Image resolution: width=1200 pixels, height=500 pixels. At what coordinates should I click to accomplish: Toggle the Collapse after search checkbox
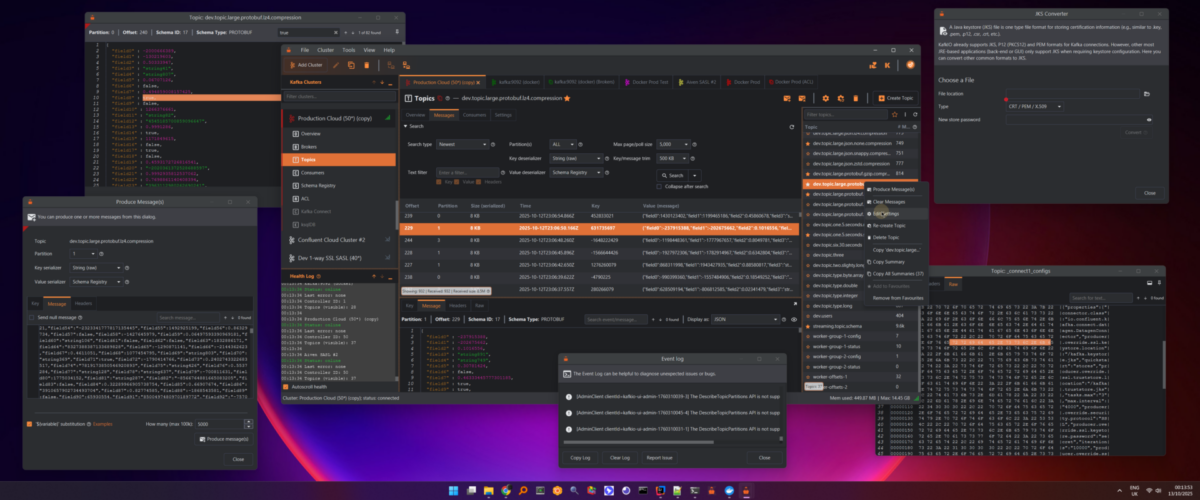pyautogui.click(x=660, y=187)
